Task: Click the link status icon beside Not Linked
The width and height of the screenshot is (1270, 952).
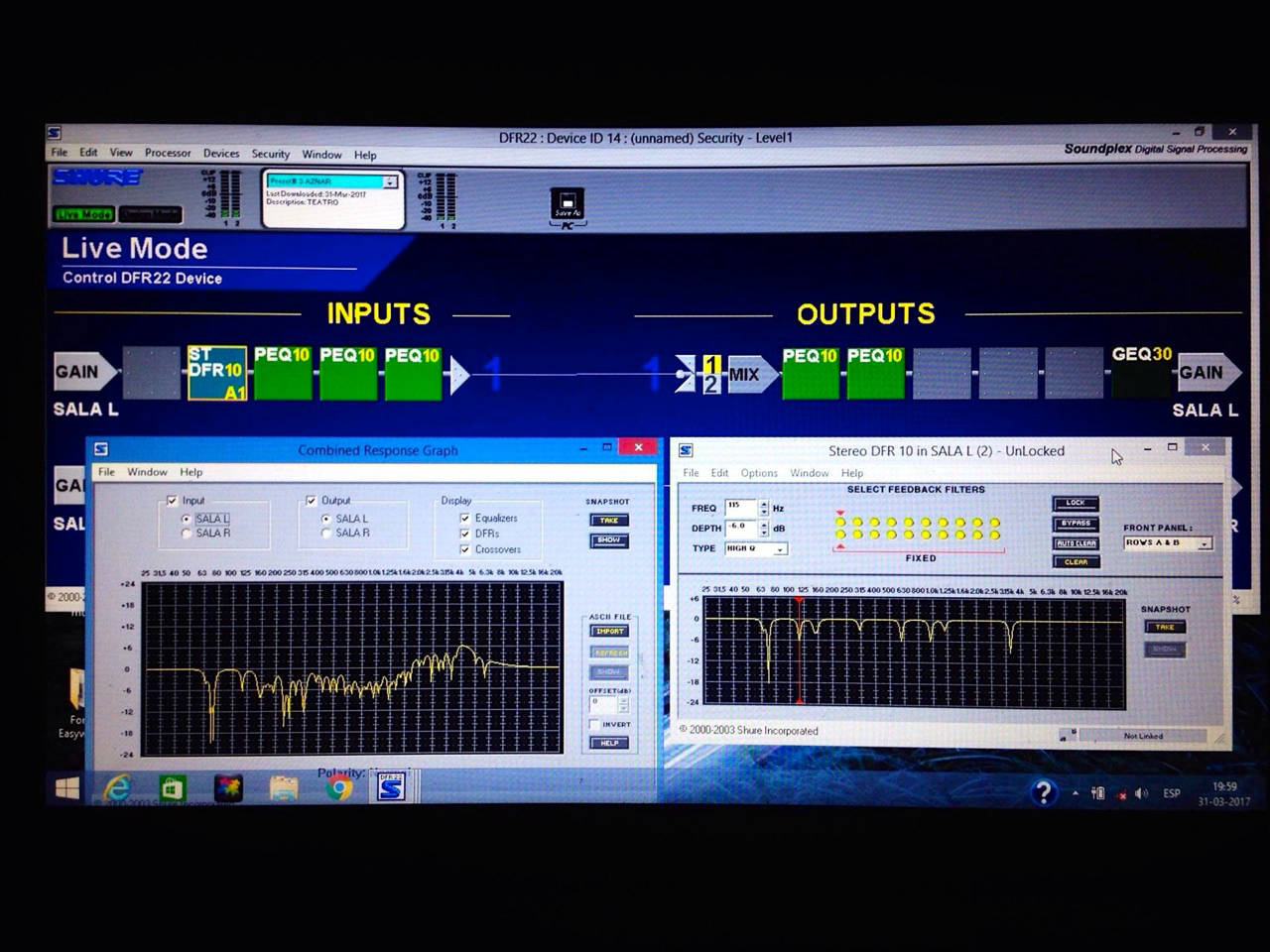Action: (x=1068, y=735)
